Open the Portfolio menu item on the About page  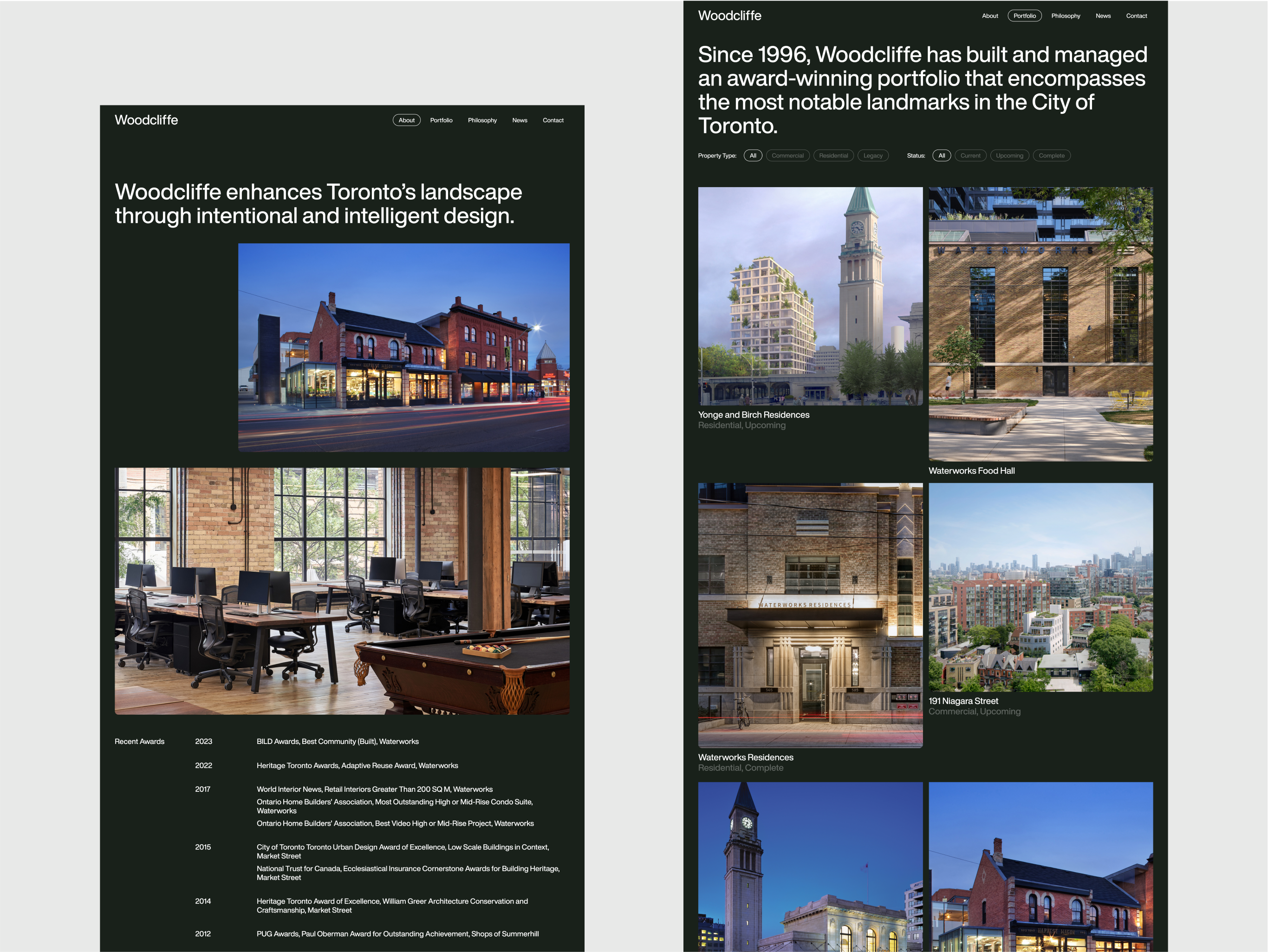coord(441,120)
